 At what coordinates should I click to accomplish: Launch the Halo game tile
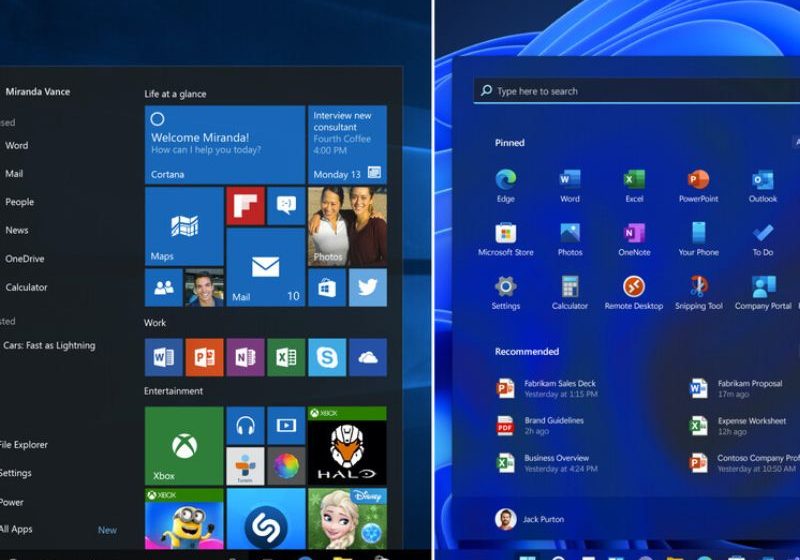[347, 446]
